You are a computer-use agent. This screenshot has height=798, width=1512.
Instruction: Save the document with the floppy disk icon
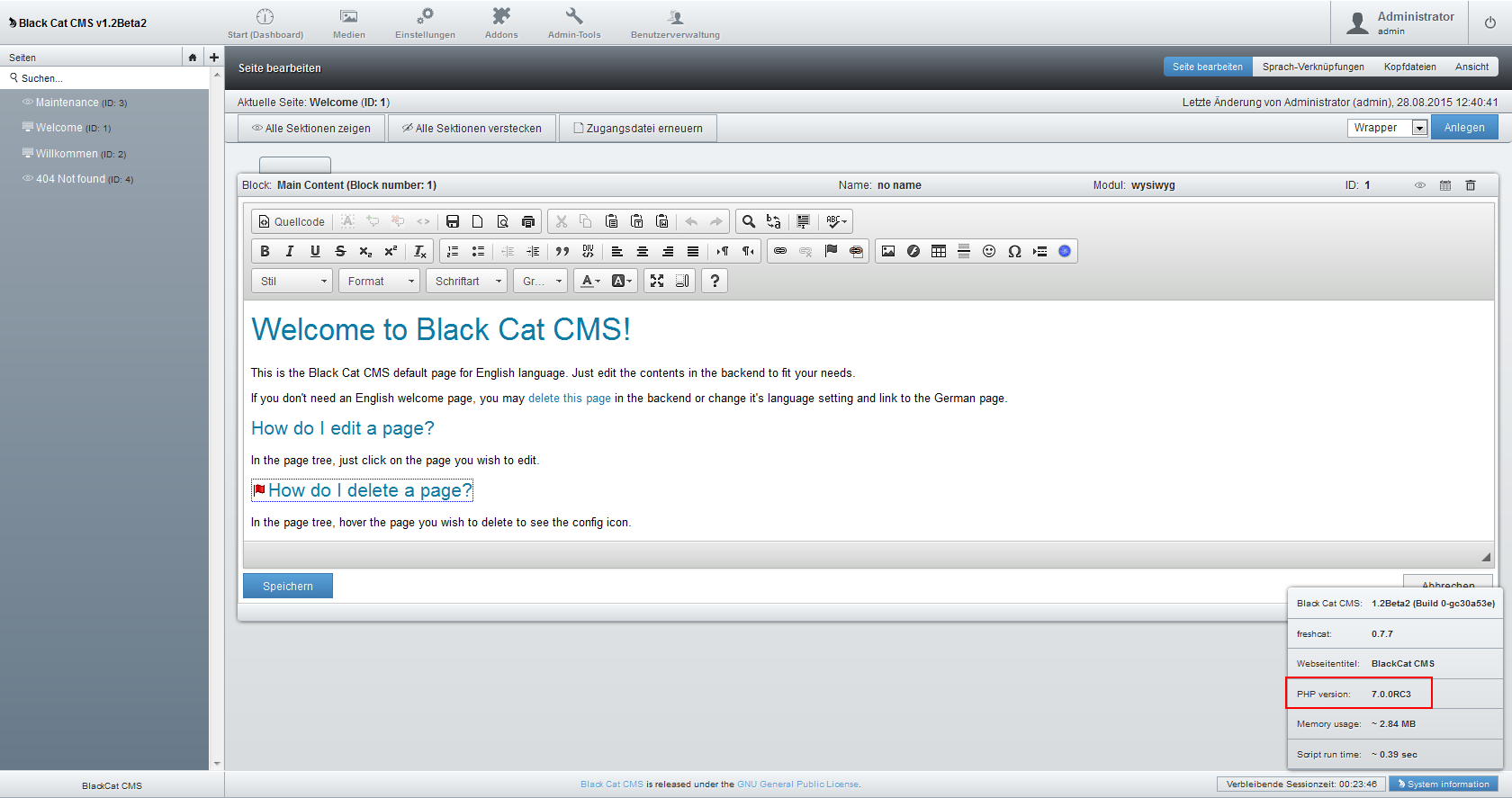point(453,221)
